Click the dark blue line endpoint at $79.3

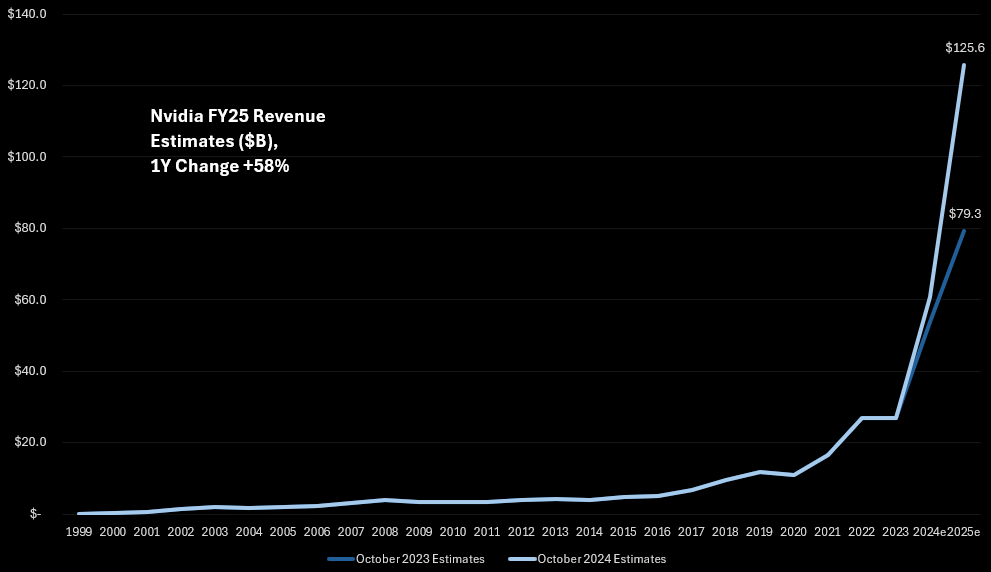(x=964, y=231)
